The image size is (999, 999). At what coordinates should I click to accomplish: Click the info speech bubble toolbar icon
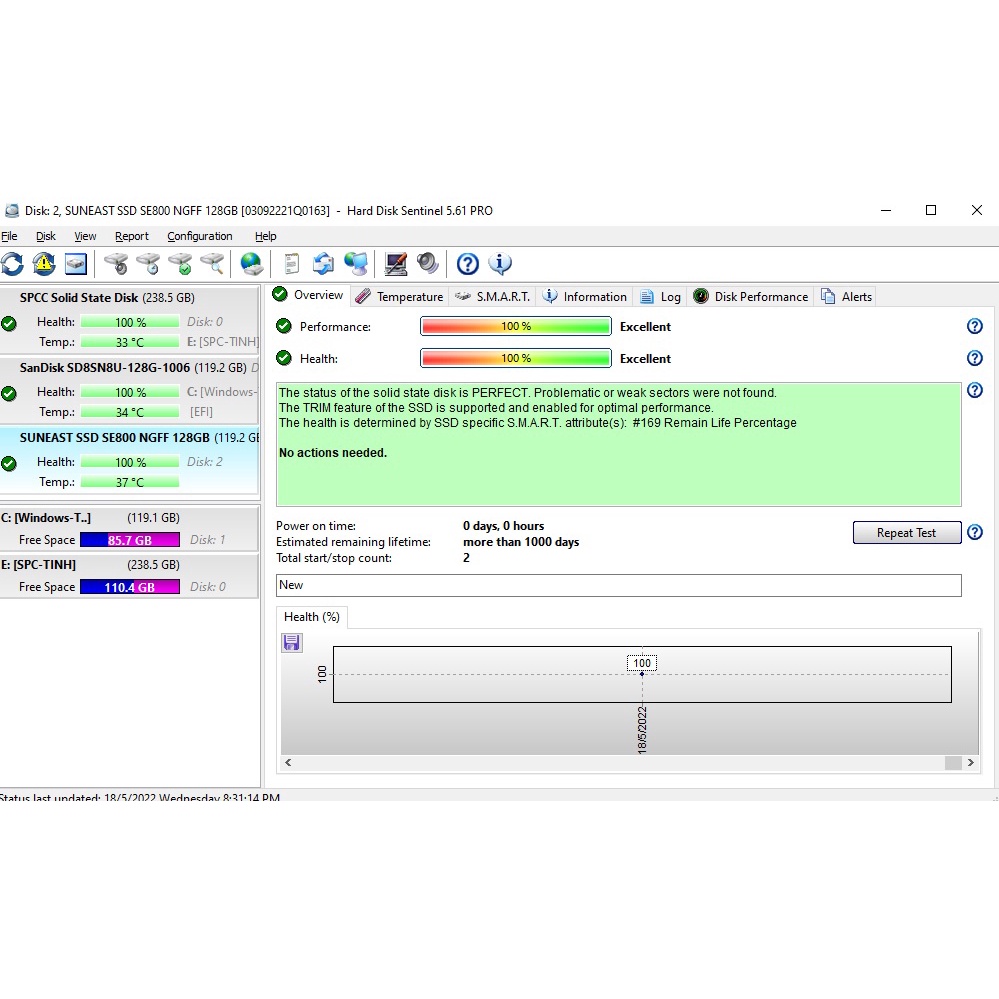(x=500, y=264)
